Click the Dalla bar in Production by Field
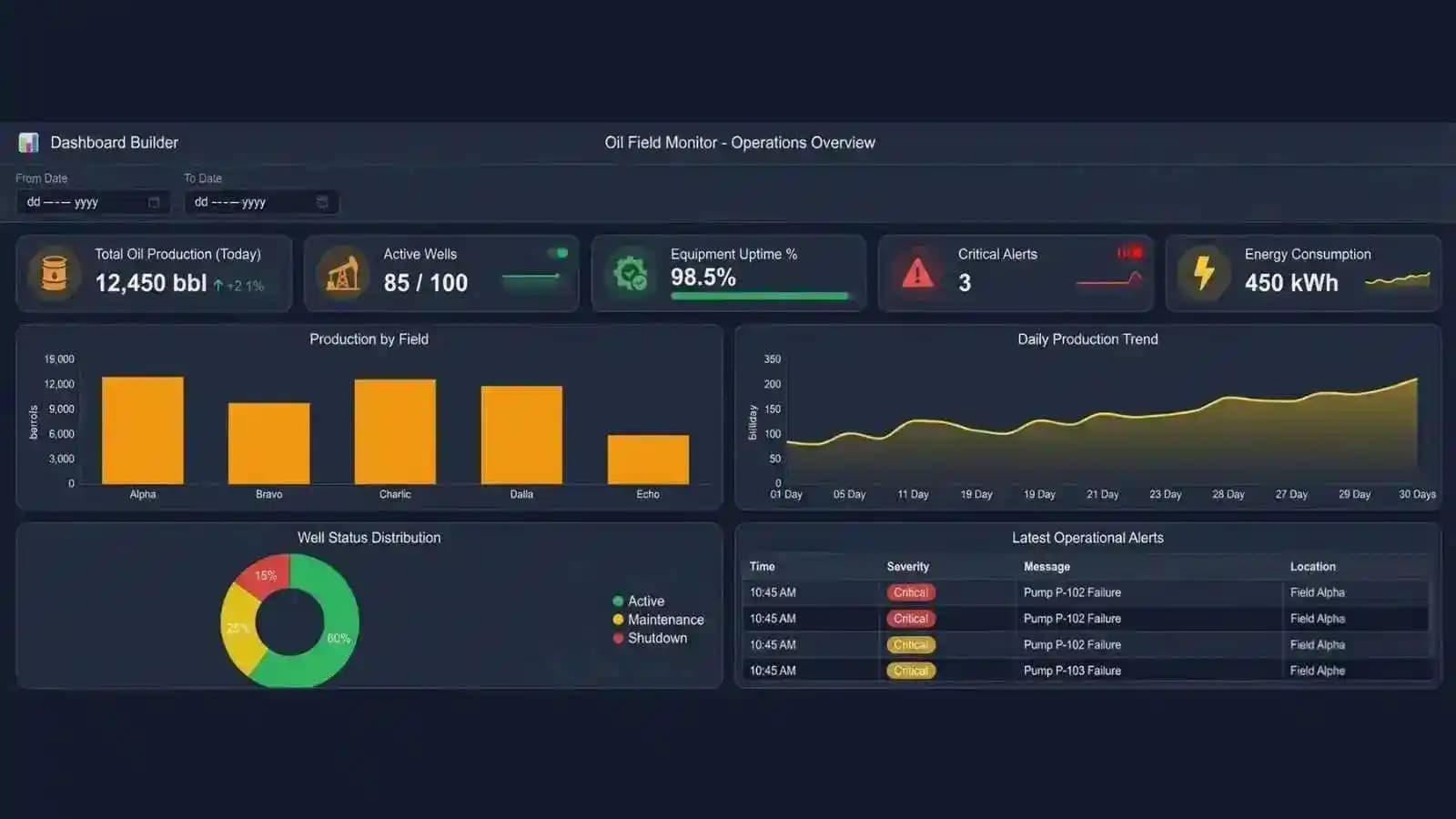Viewport: 1456px width, 819px height. pyautogui.click(x=521, y=435)
